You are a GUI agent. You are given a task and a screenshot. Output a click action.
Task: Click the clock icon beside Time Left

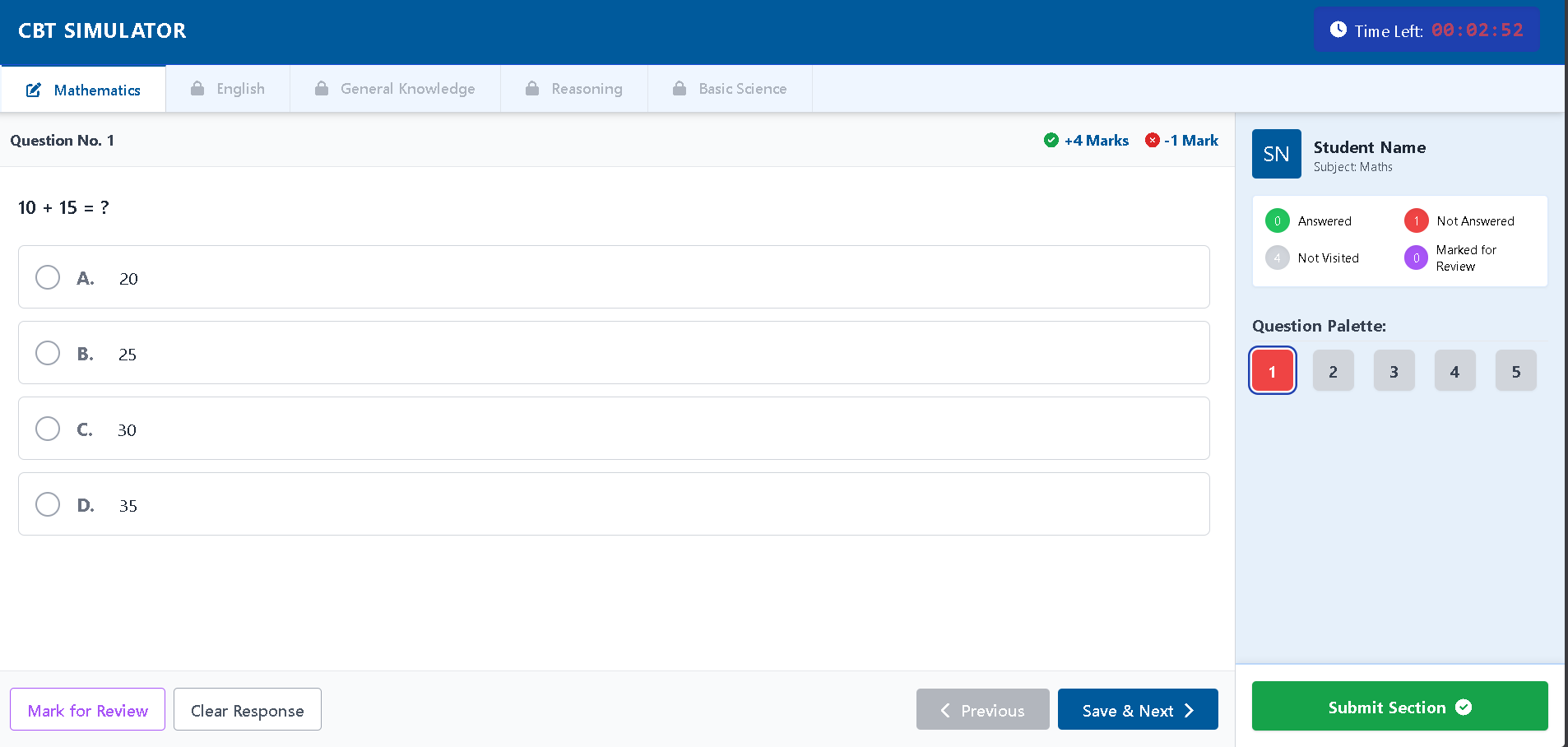1338,30
